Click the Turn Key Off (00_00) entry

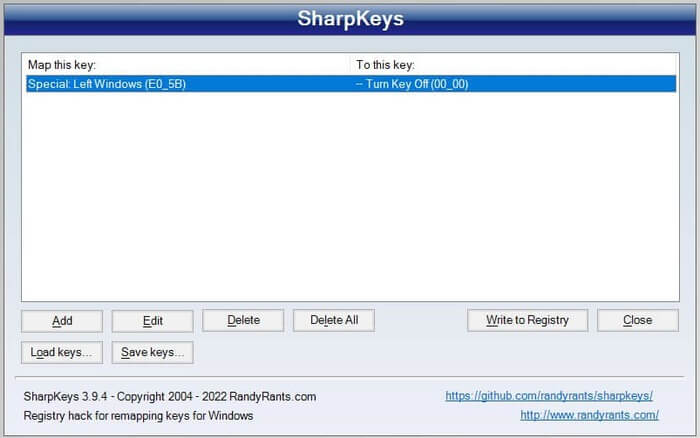(x=412, y=84)
